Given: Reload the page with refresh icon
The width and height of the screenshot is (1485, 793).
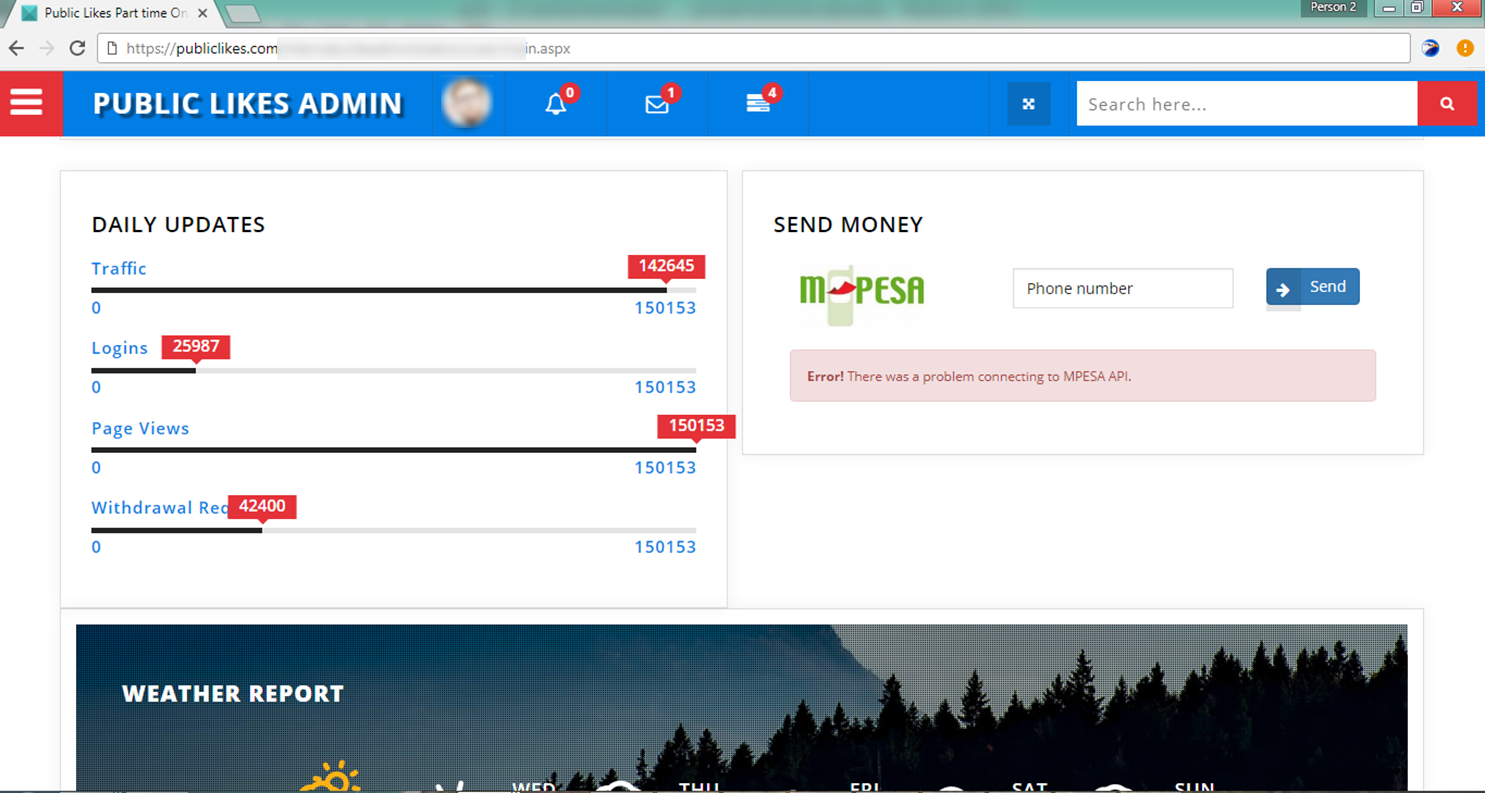Looking at the screenshot, I should [77, 48].
